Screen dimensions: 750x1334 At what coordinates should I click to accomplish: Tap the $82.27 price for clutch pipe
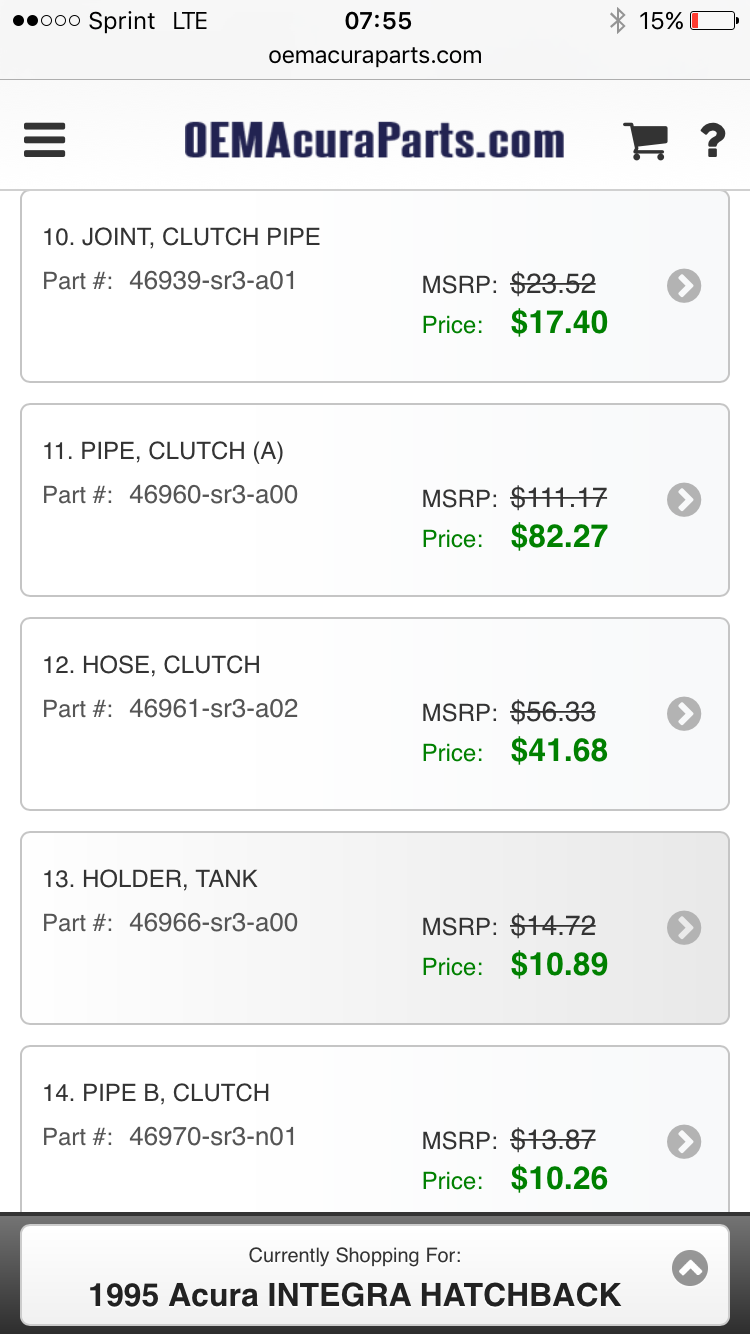[x=559, y=537]
